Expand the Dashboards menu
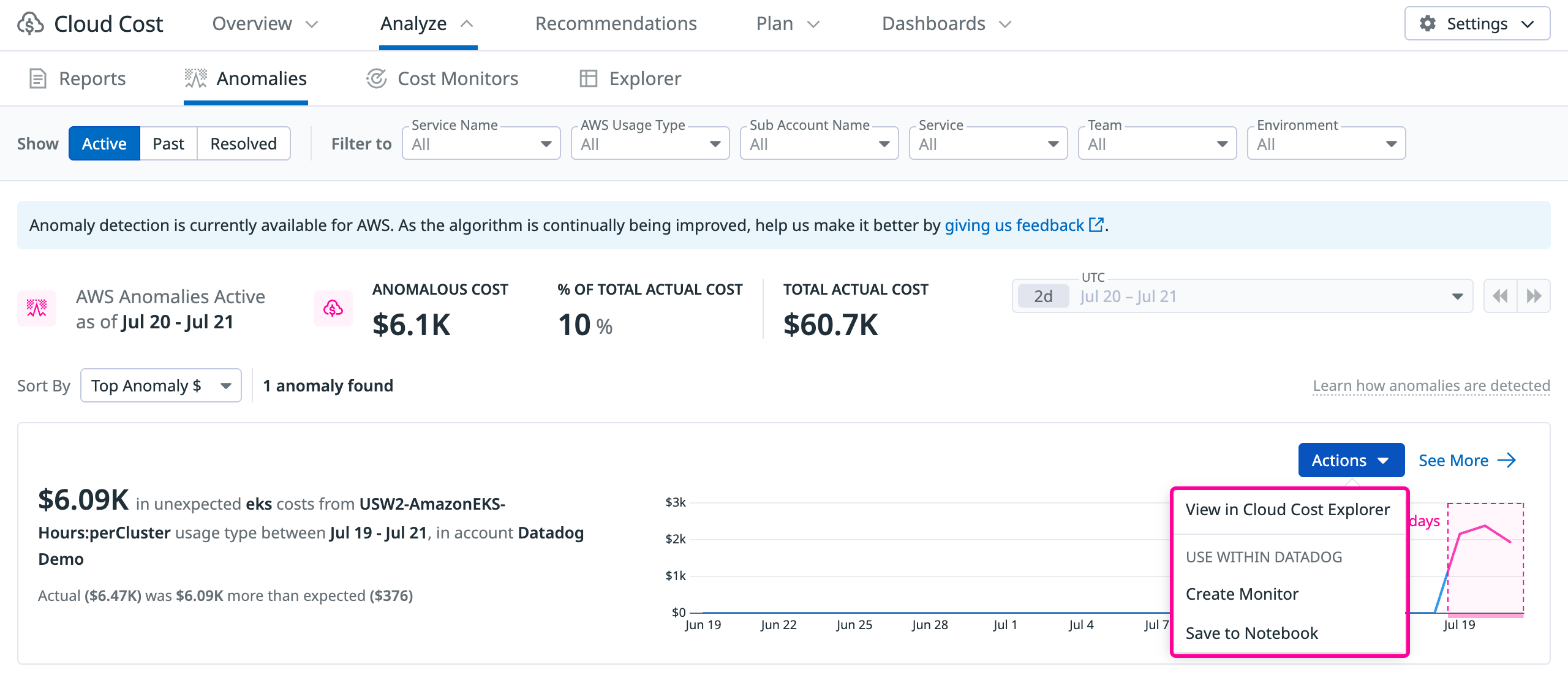 [946, 24]
